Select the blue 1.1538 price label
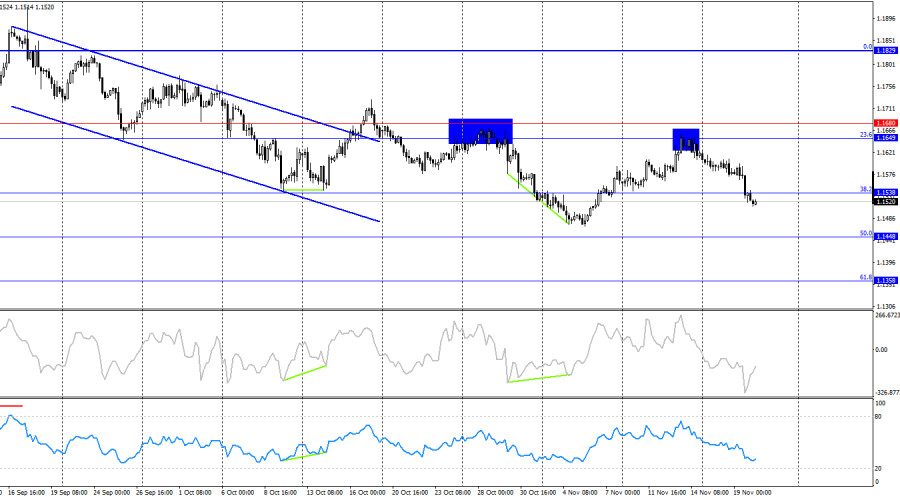900x500 pixels. (x=886, y=193)
